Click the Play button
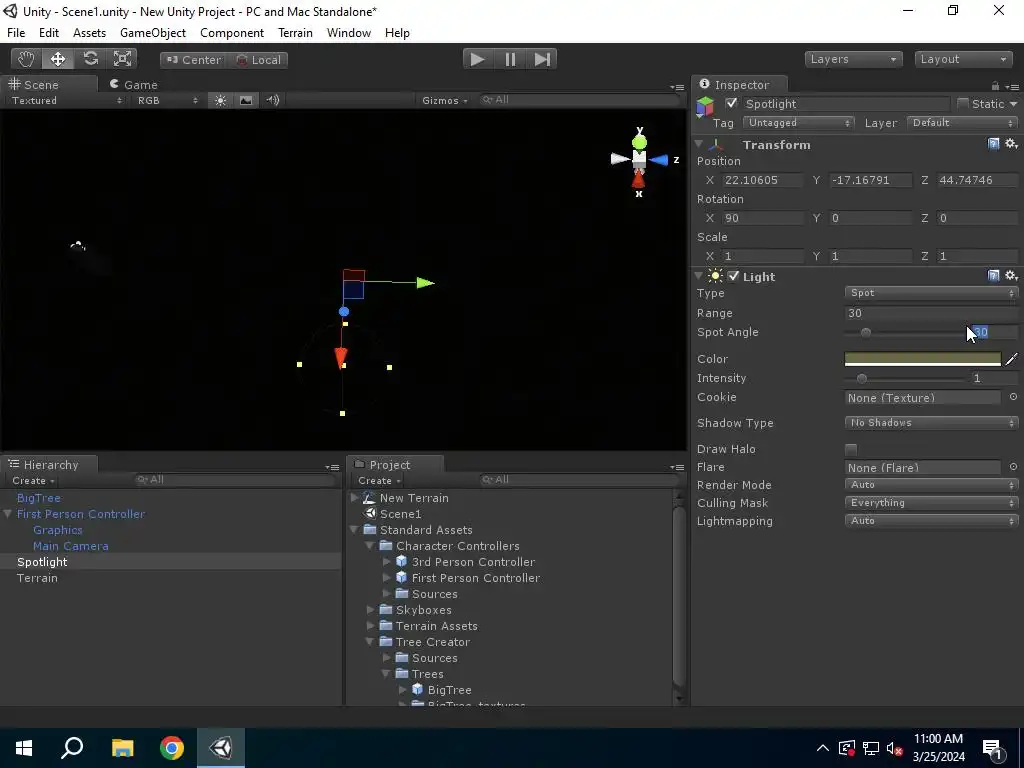The image size is (1024, 768). pos(477,59)
